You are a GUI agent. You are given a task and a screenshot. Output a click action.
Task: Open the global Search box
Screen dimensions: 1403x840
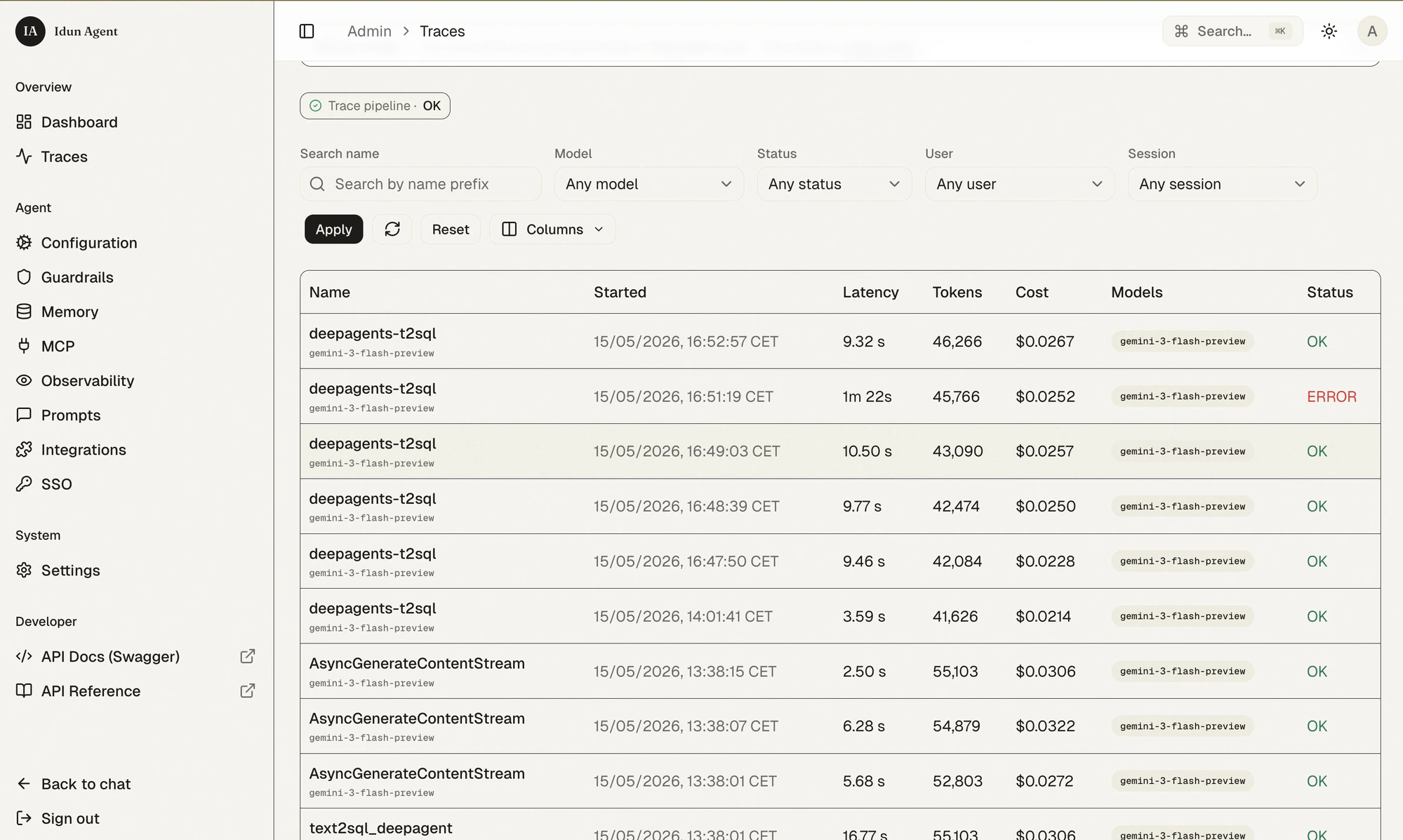[1232, 31]
